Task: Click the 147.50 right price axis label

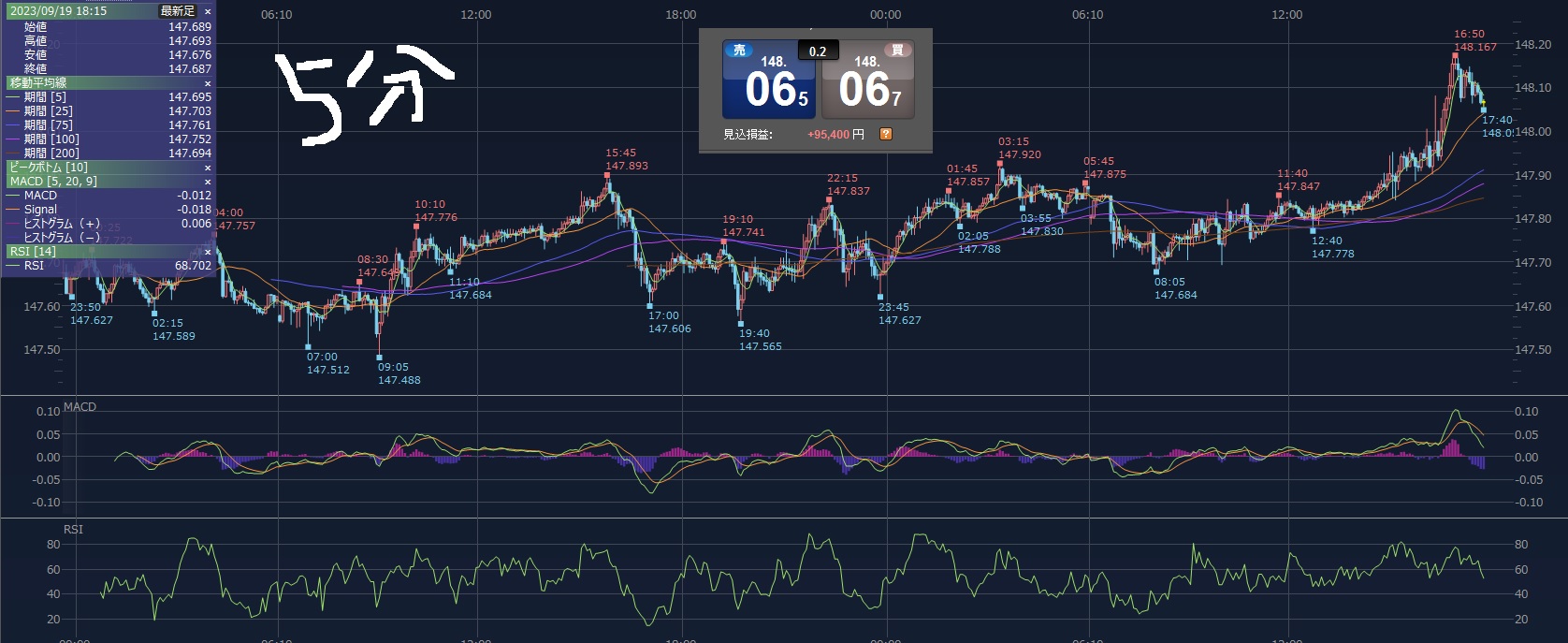Action: pos(1532,350)
